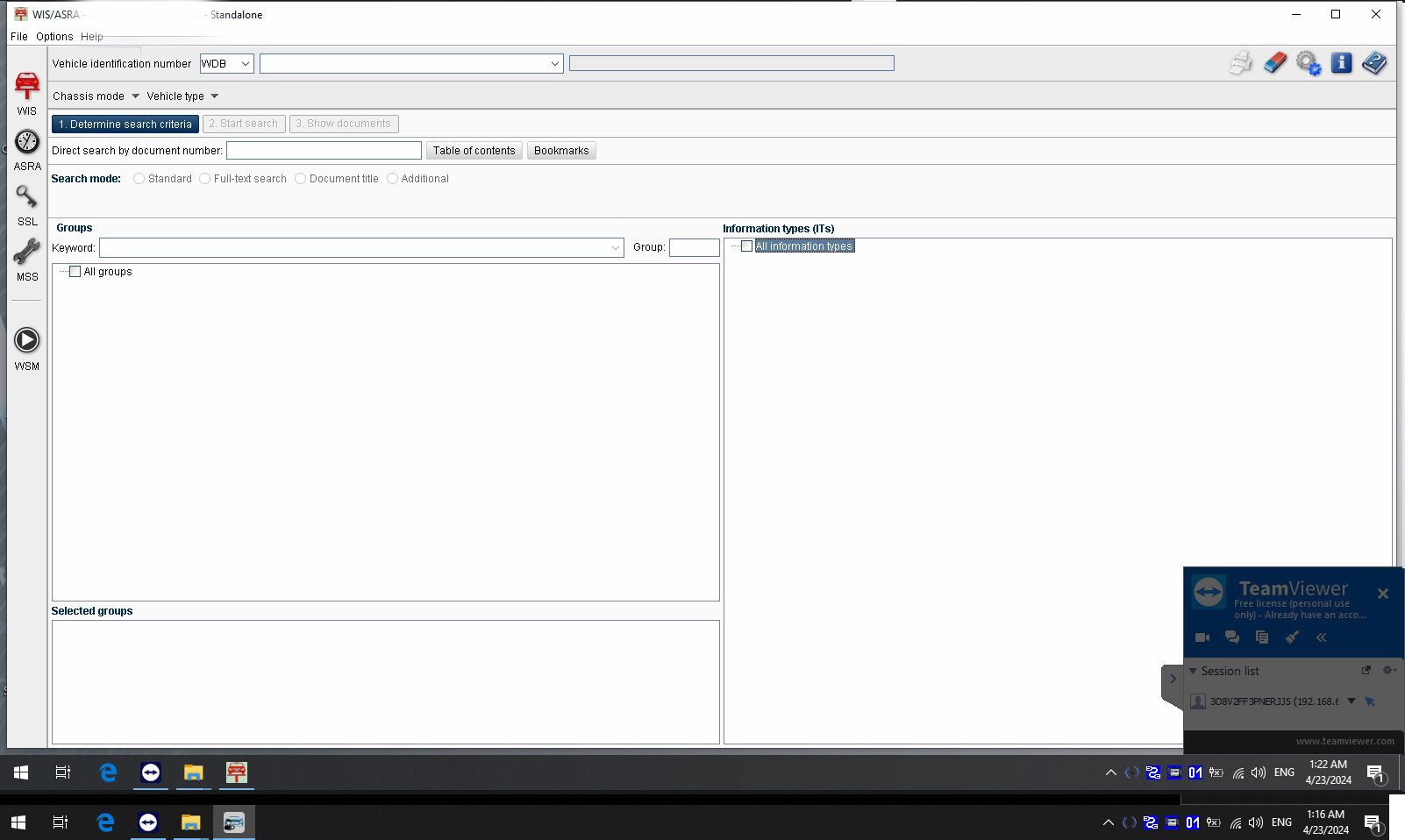Open the File menu
Viewport: 1405px width, 840px height.
[x=18, y=37]
